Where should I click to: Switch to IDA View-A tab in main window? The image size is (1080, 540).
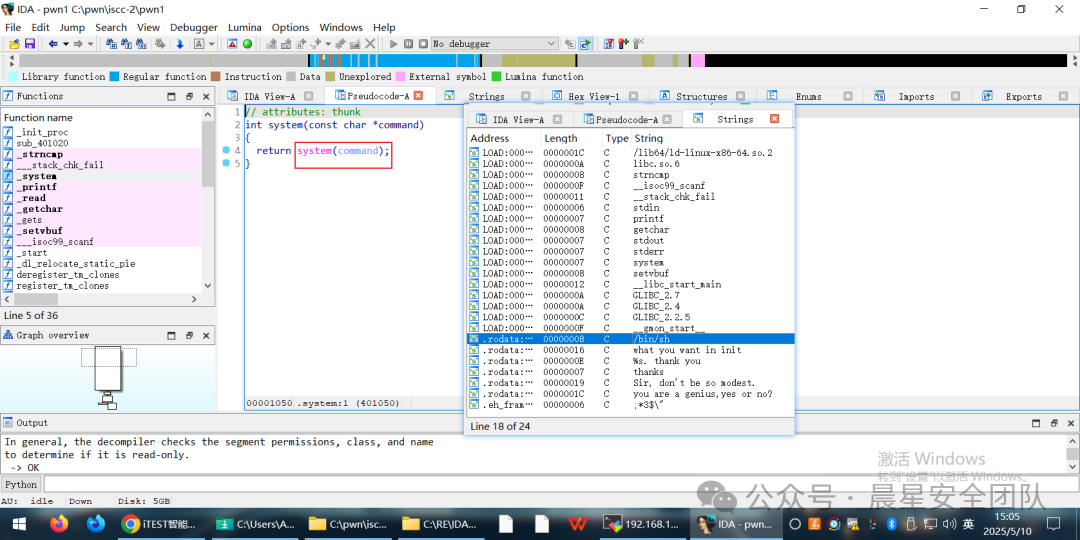269,96
